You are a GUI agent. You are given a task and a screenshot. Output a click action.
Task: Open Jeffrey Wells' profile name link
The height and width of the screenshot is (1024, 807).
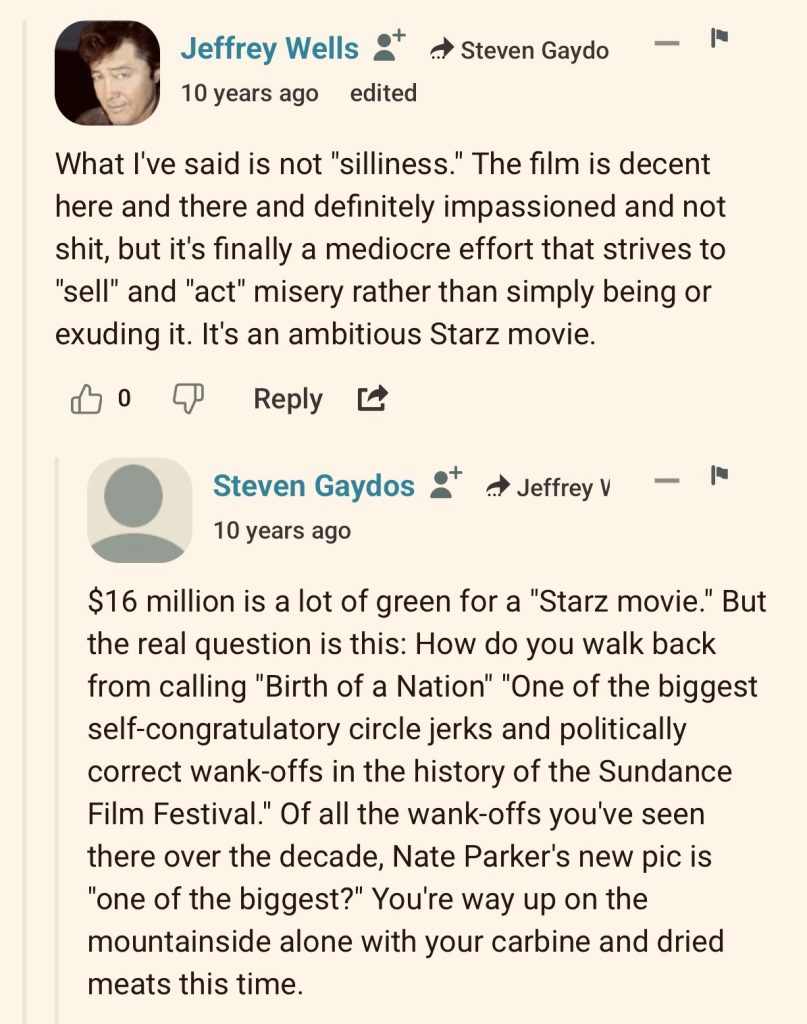pos(270,47)
